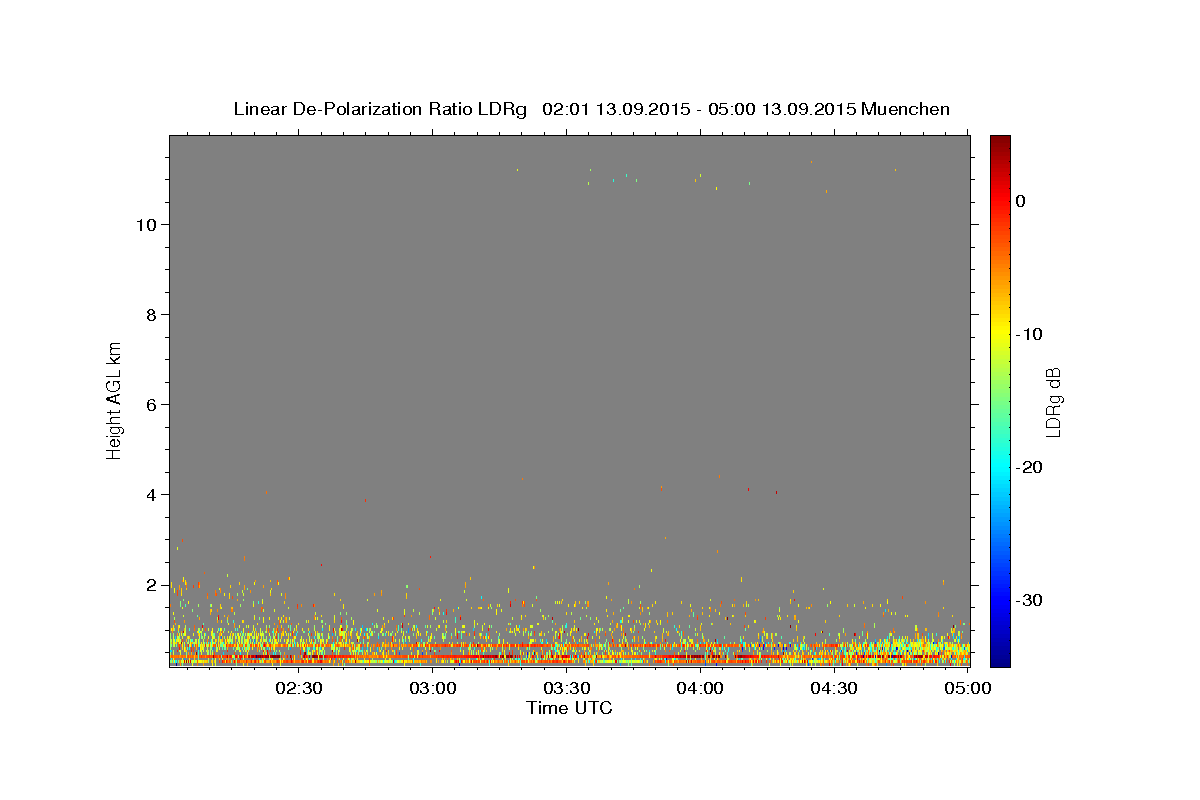Click the "LDRg dB" colorbar label
The height and width of the screenshot is (800, 1200).
(1052, 401)
